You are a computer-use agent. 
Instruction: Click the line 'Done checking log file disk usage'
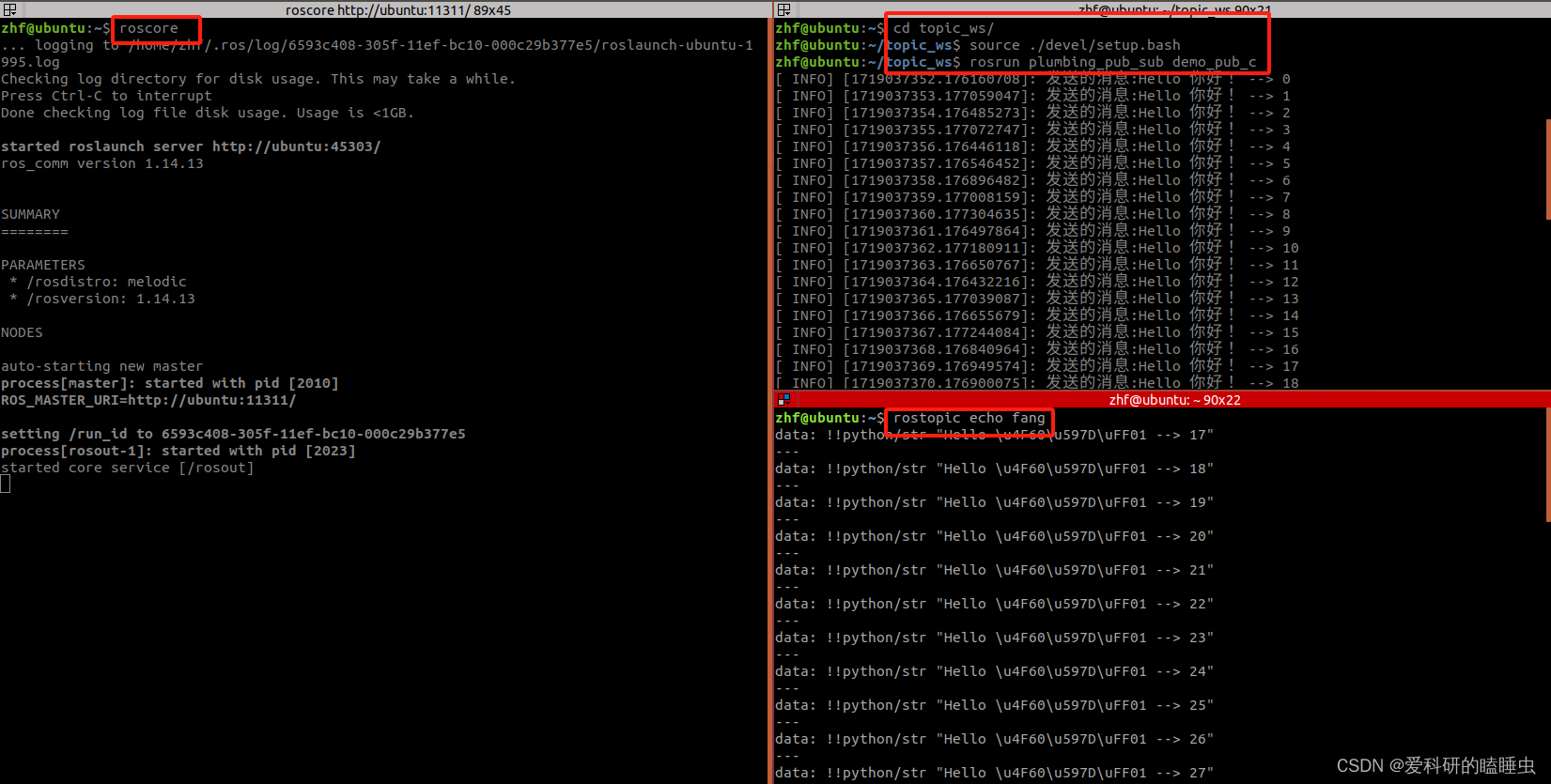coord(207,113)
